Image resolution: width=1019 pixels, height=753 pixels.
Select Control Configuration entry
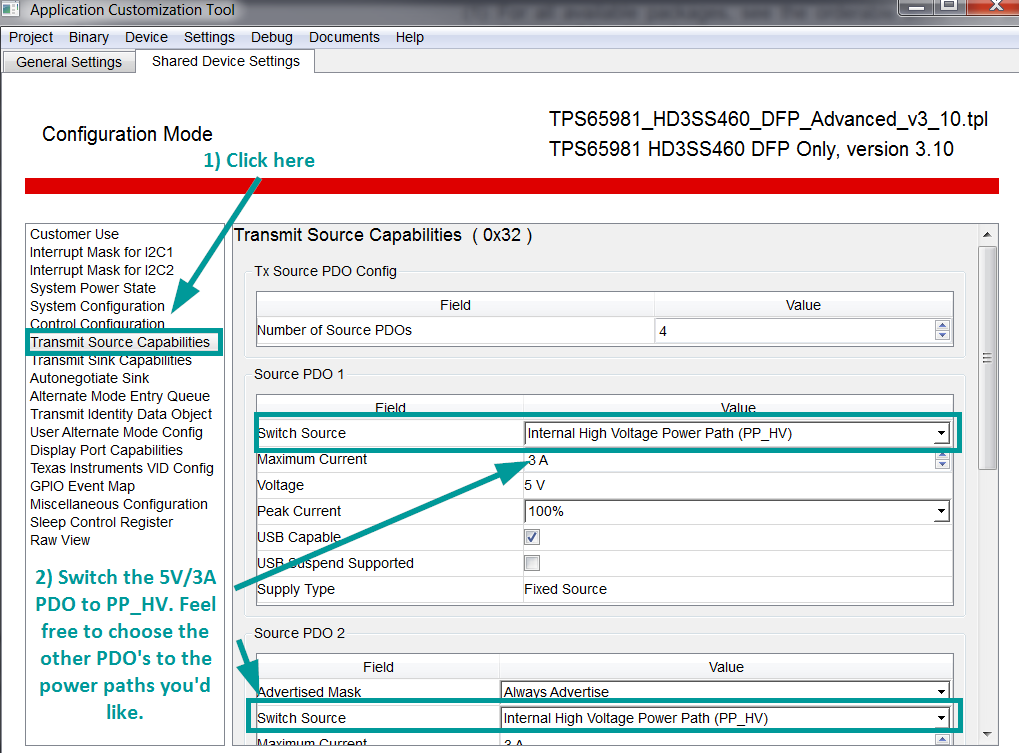(97, 323)
